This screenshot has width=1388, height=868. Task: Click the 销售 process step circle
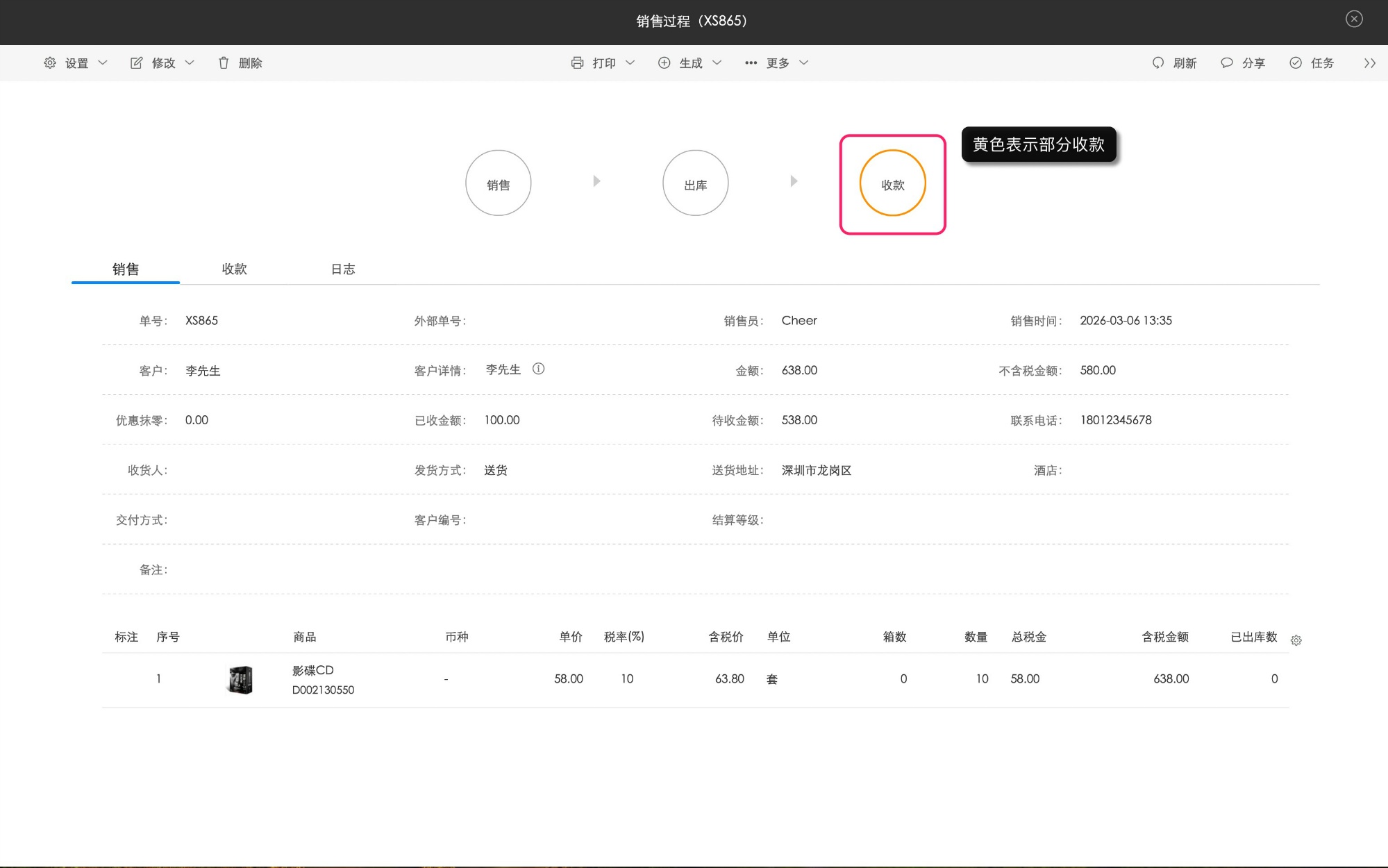[498, 183]
